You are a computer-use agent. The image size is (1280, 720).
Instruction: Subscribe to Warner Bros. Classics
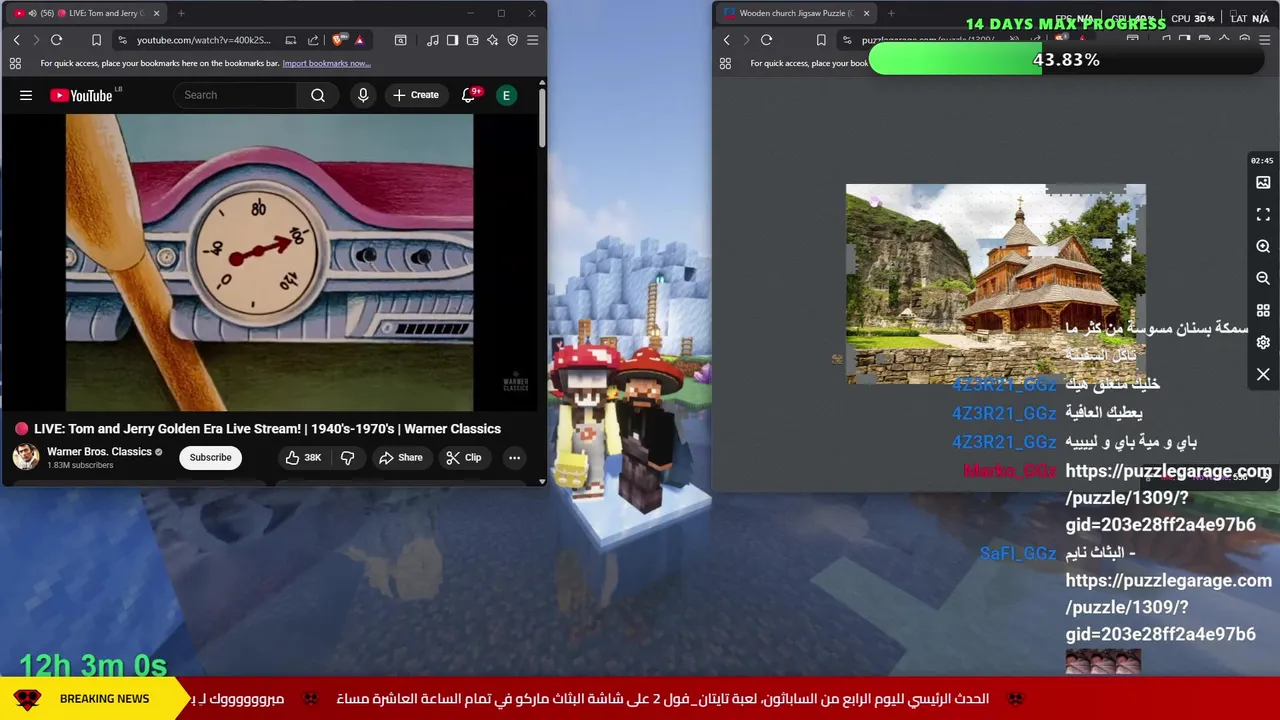coord(210,457)
